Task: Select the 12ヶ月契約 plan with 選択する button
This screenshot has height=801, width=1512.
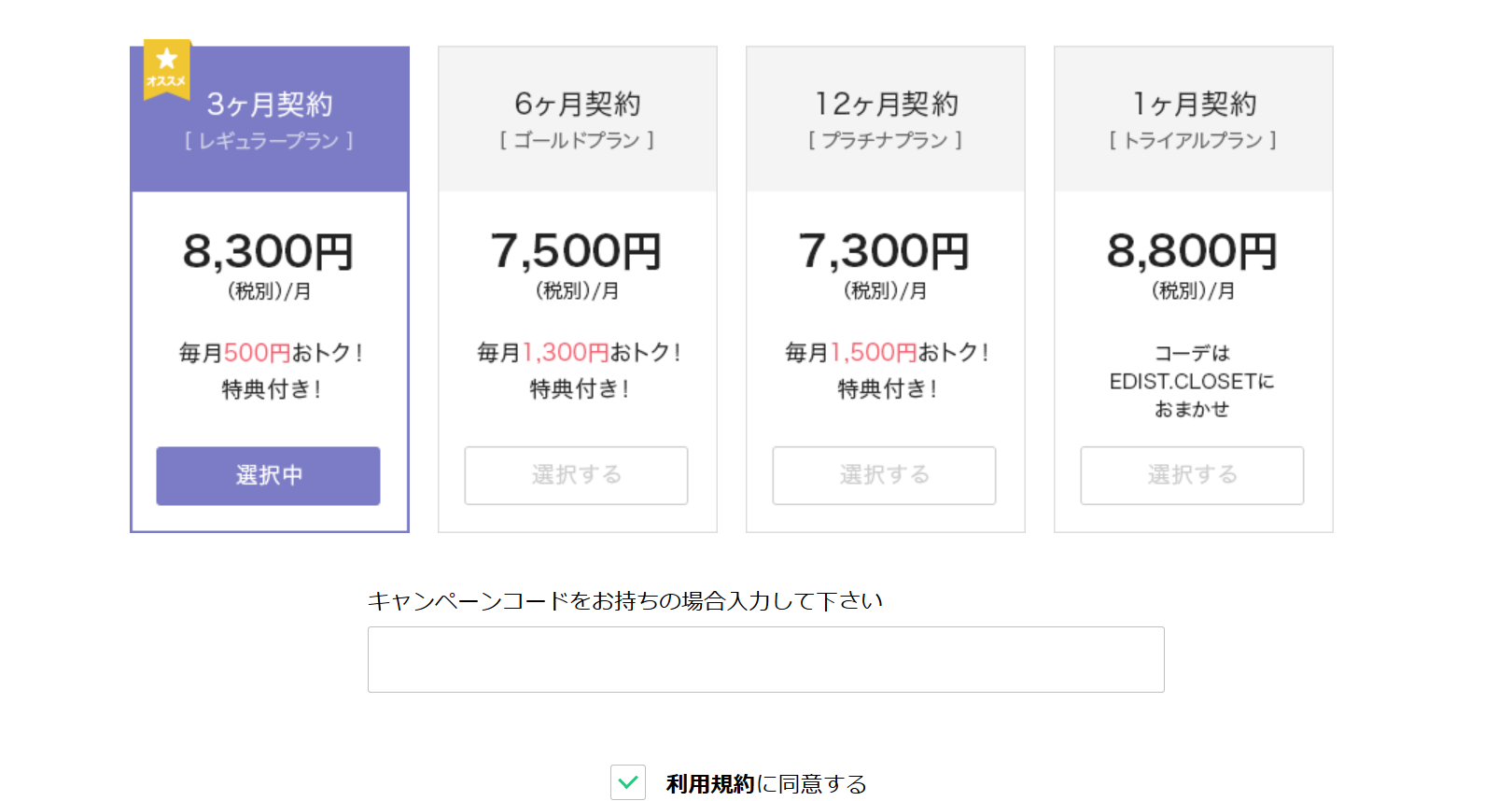Action: (x=884, y=475)
